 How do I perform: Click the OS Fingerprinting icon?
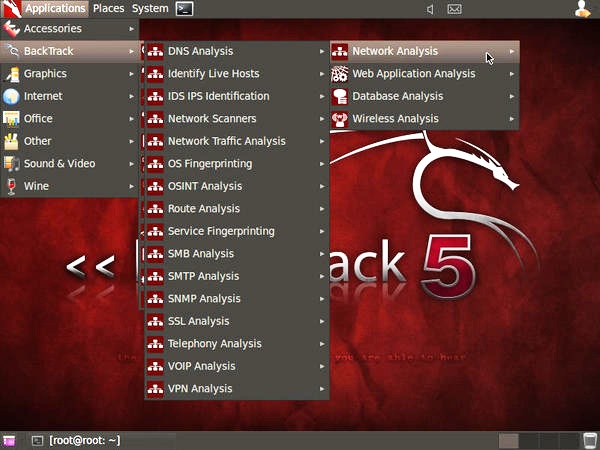pyautogui.click(x=155, y=164)
